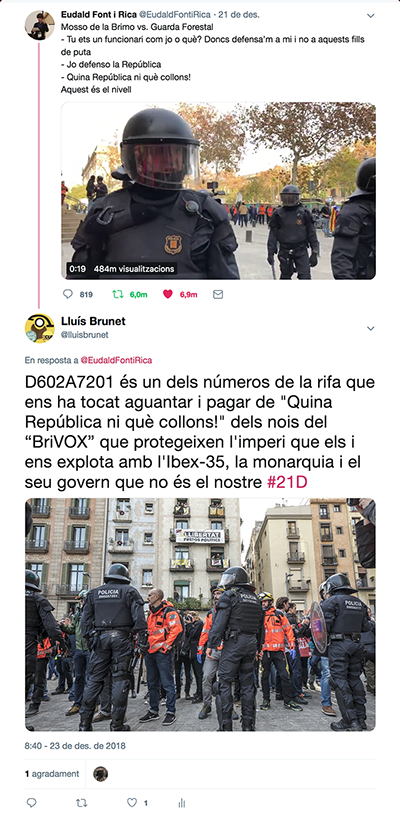The height and width of the screenshot is (826, 400).
Task: Like Lluís Brunet's tweet with heart icon
Action: coord(132,802)
